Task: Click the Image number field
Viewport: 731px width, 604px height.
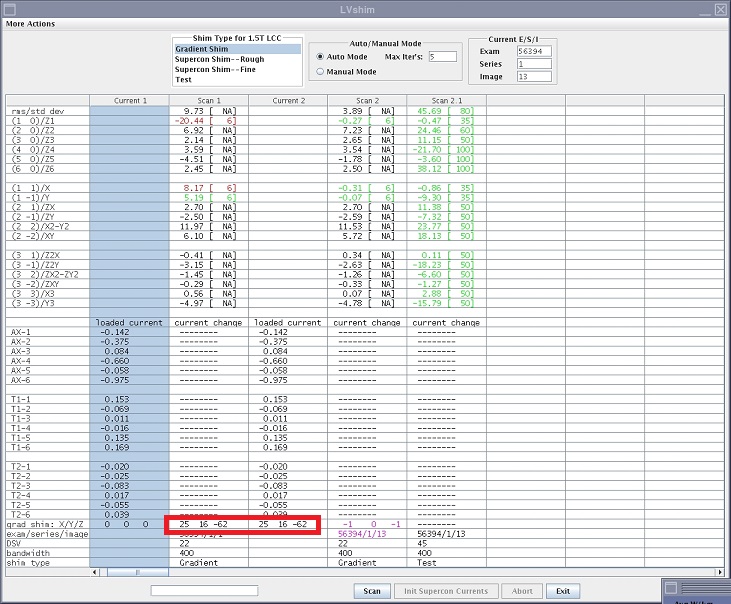Action: tap(534, 76)
